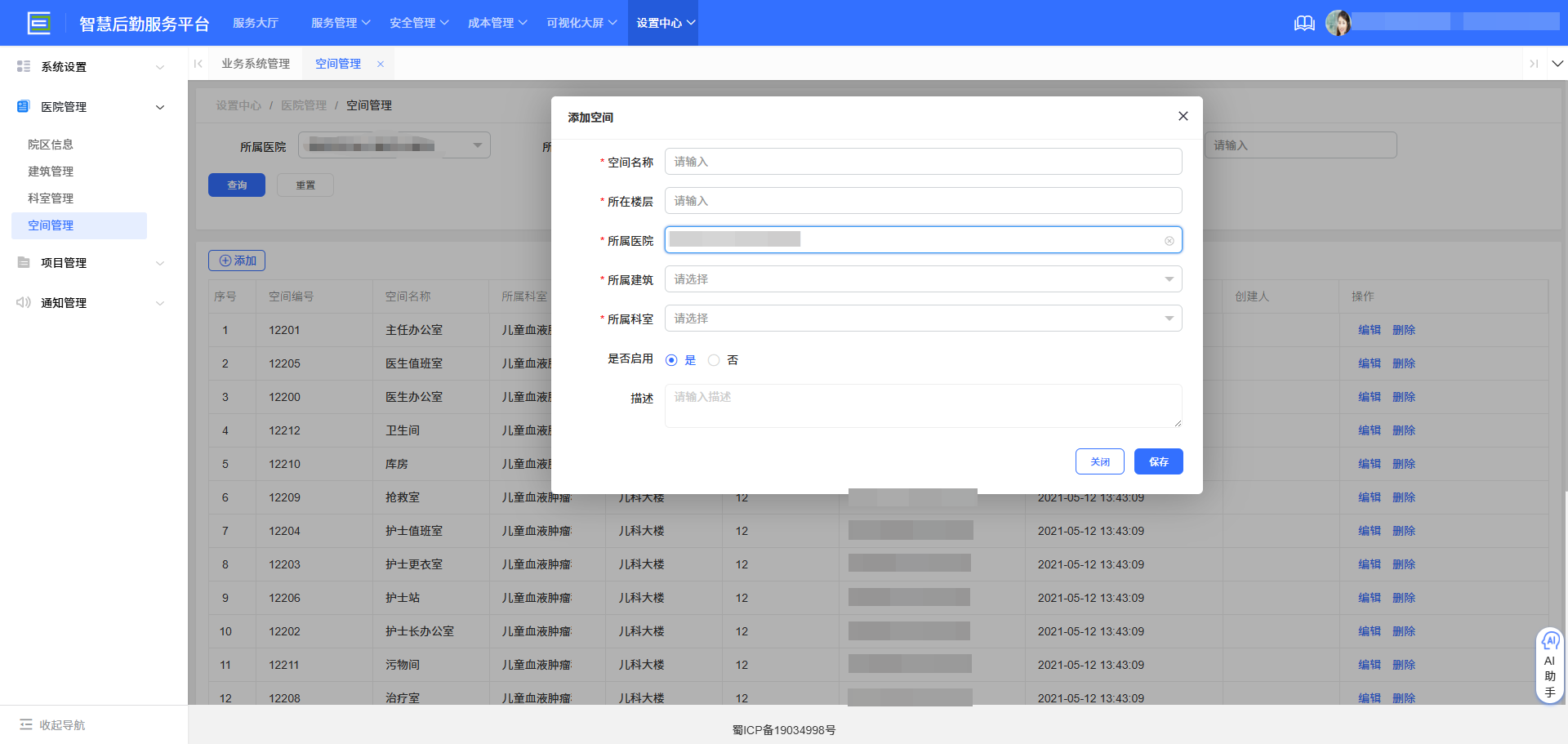
Task: Open the 所属建筑 dropdown
Action: tap(923, 279)
